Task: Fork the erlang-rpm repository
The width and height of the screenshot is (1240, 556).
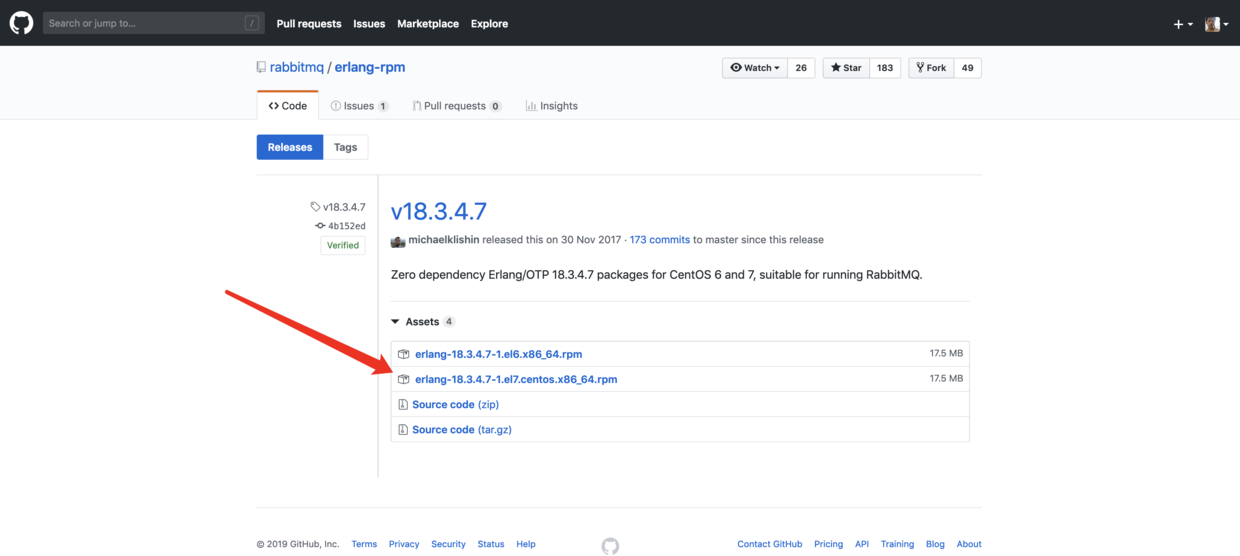Action: pos(930,68)
